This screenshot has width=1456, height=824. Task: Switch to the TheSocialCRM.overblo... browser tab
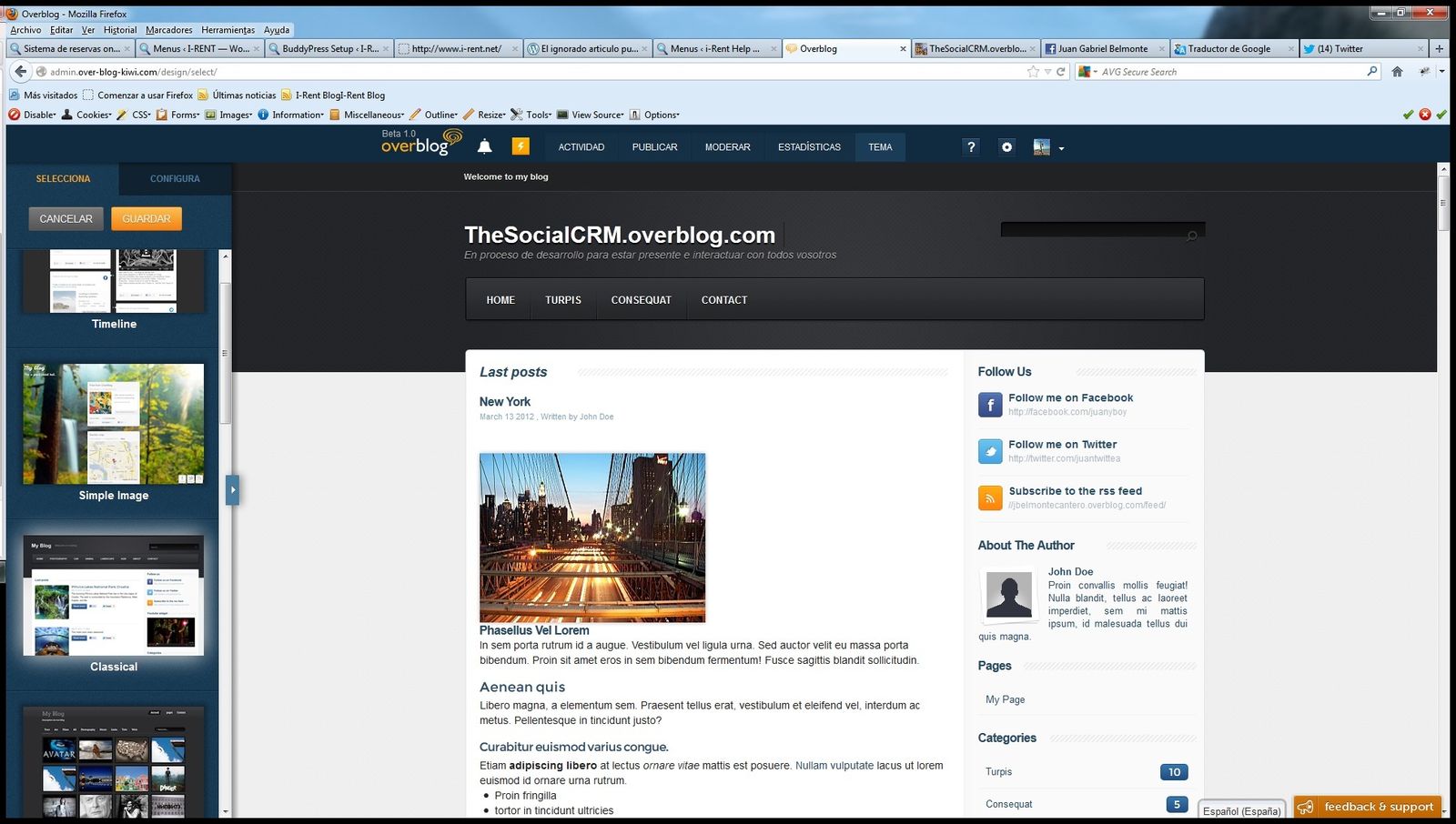pyautogui.click(x=976, y=48)
